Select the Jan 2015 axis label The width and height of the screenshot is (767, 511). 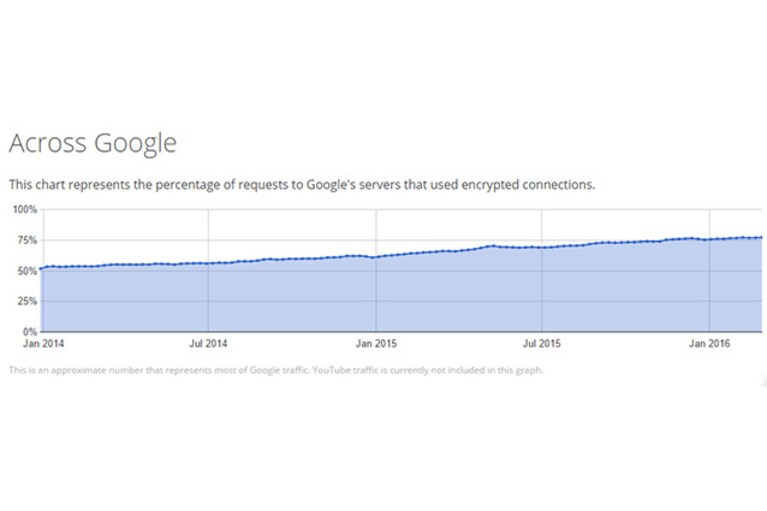click(376, 343)
